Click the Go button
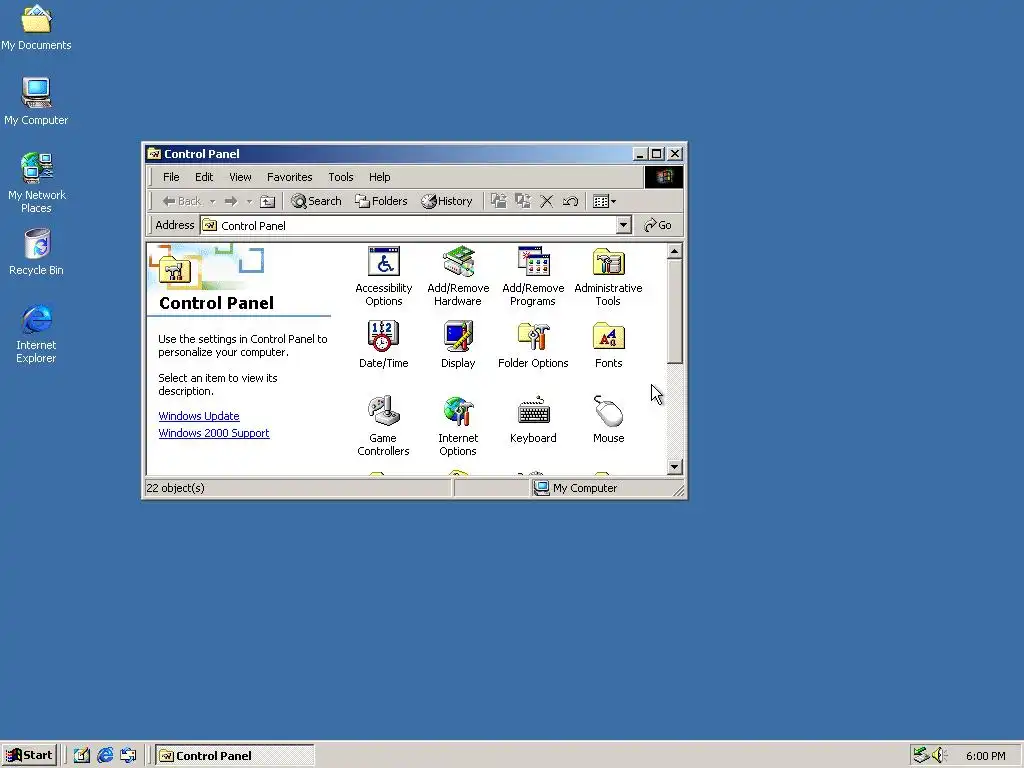Viewport: 1024px width, 768px height. point(658,225)
